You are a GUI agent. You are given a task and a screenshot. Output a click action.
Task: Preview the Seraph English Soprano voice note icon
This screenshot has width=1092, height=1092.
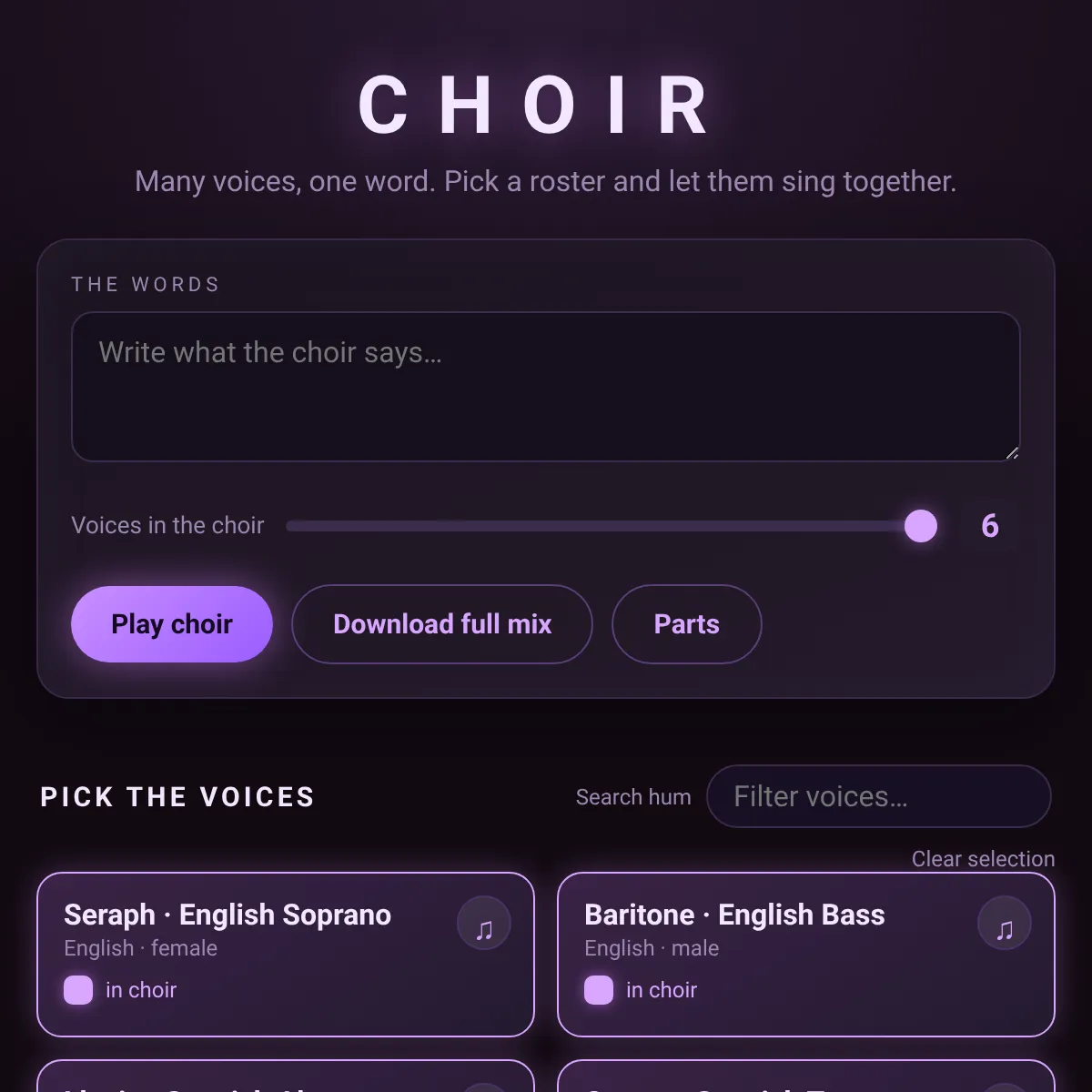484,924
